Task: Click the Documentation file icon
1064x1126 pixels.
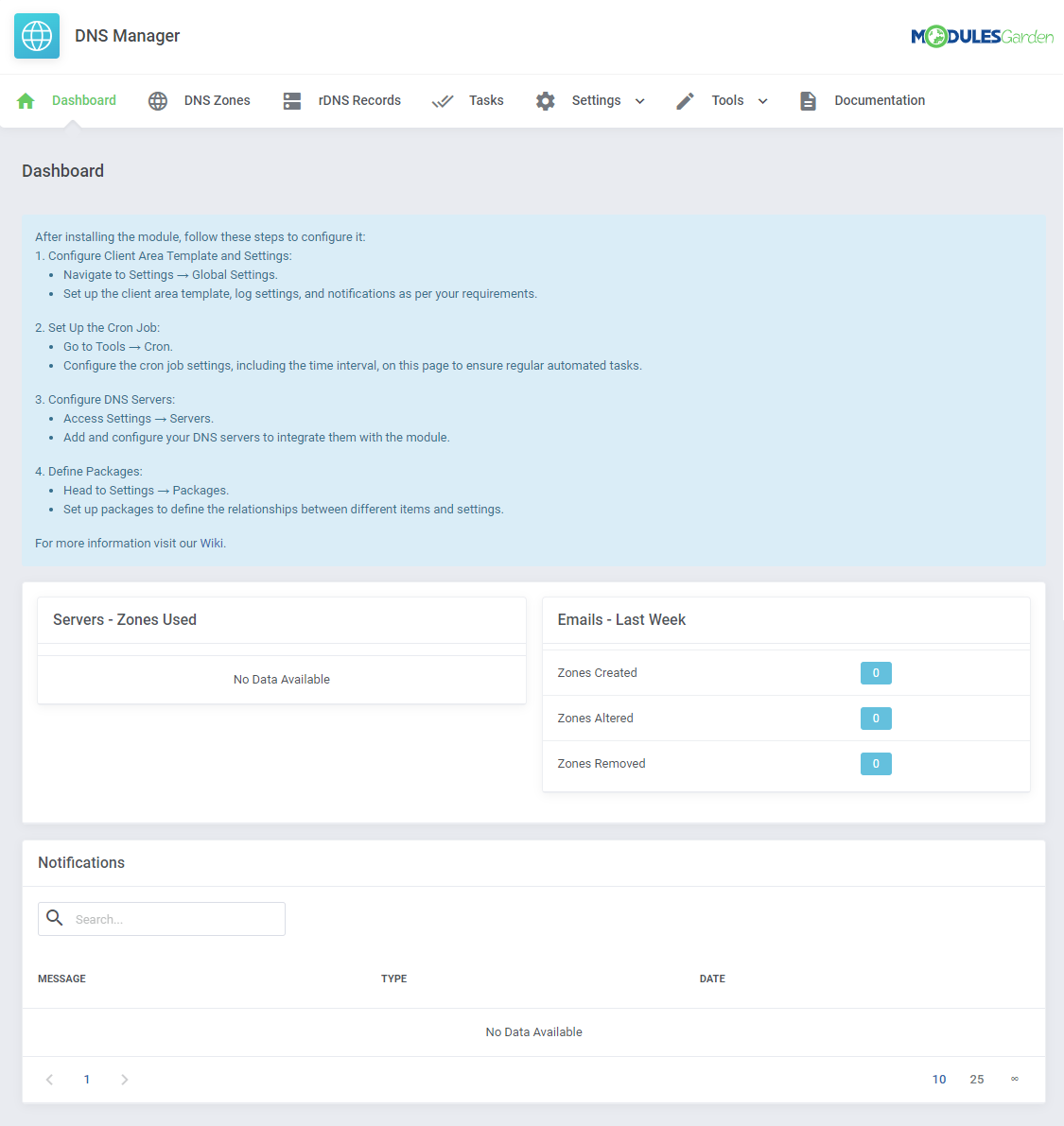Action: tap(809, 101)
